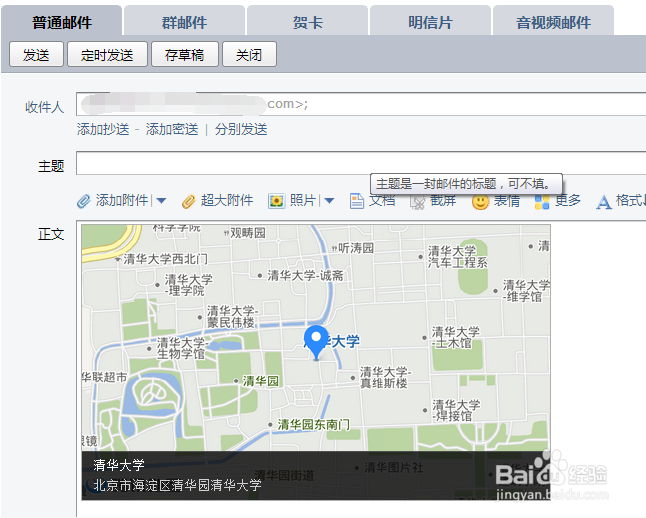Click the 超大附件 text label
The height and width of the screenshot is (518, 646).
click(x=227, y=200)
